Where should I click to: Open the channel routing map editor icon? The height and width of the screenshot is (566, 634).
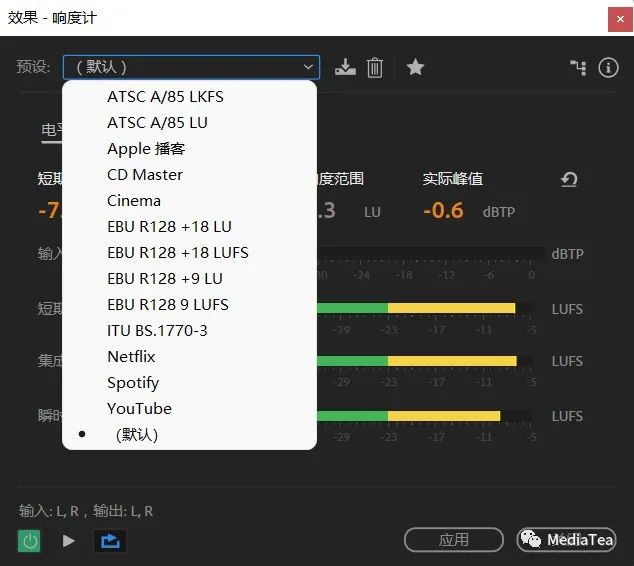click(x=578, y=68)
